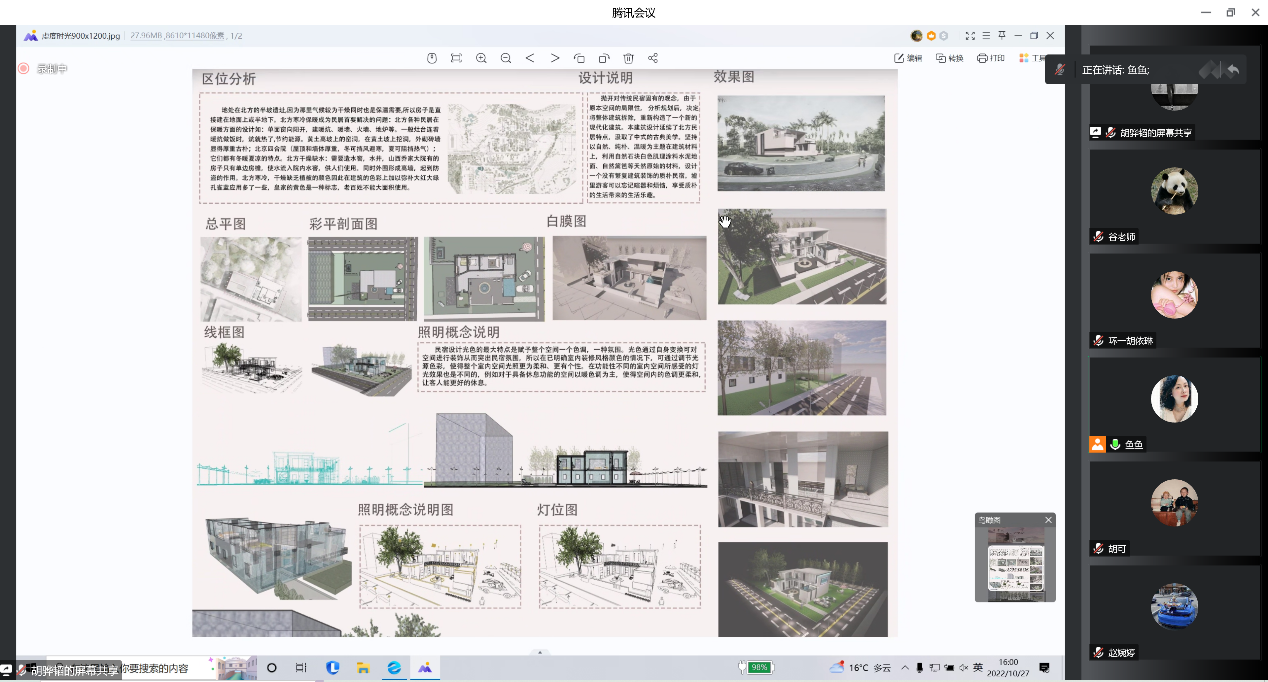The image size is (1268, 682).
Task: Toggle muted microphone in speaking bar
Action: point(1060,70)
